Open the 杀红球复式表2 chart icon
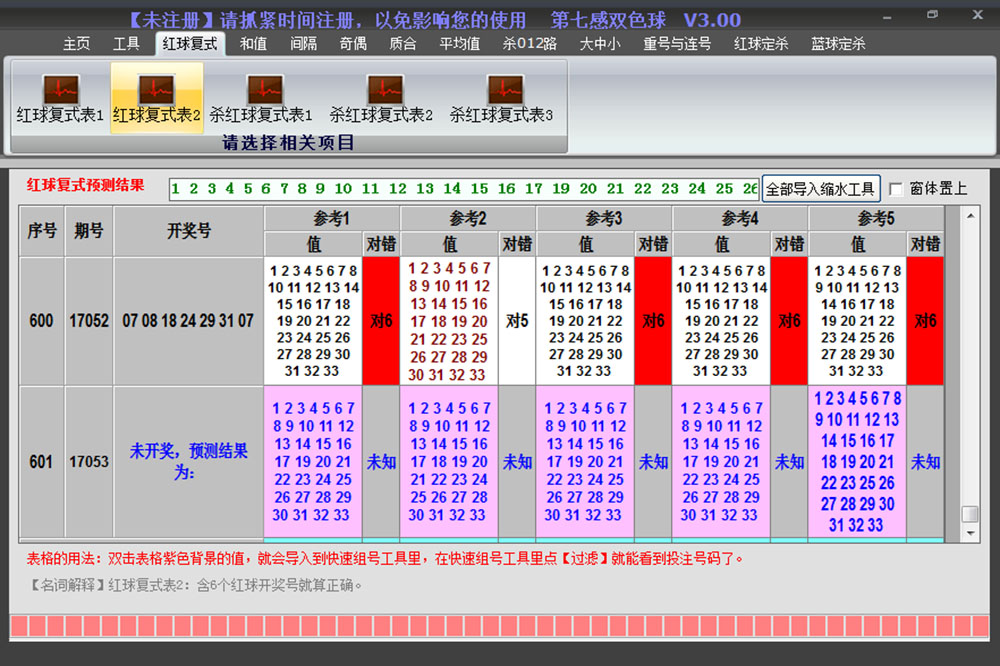This screenshot has width=1000, height=666. coord(381,98)
